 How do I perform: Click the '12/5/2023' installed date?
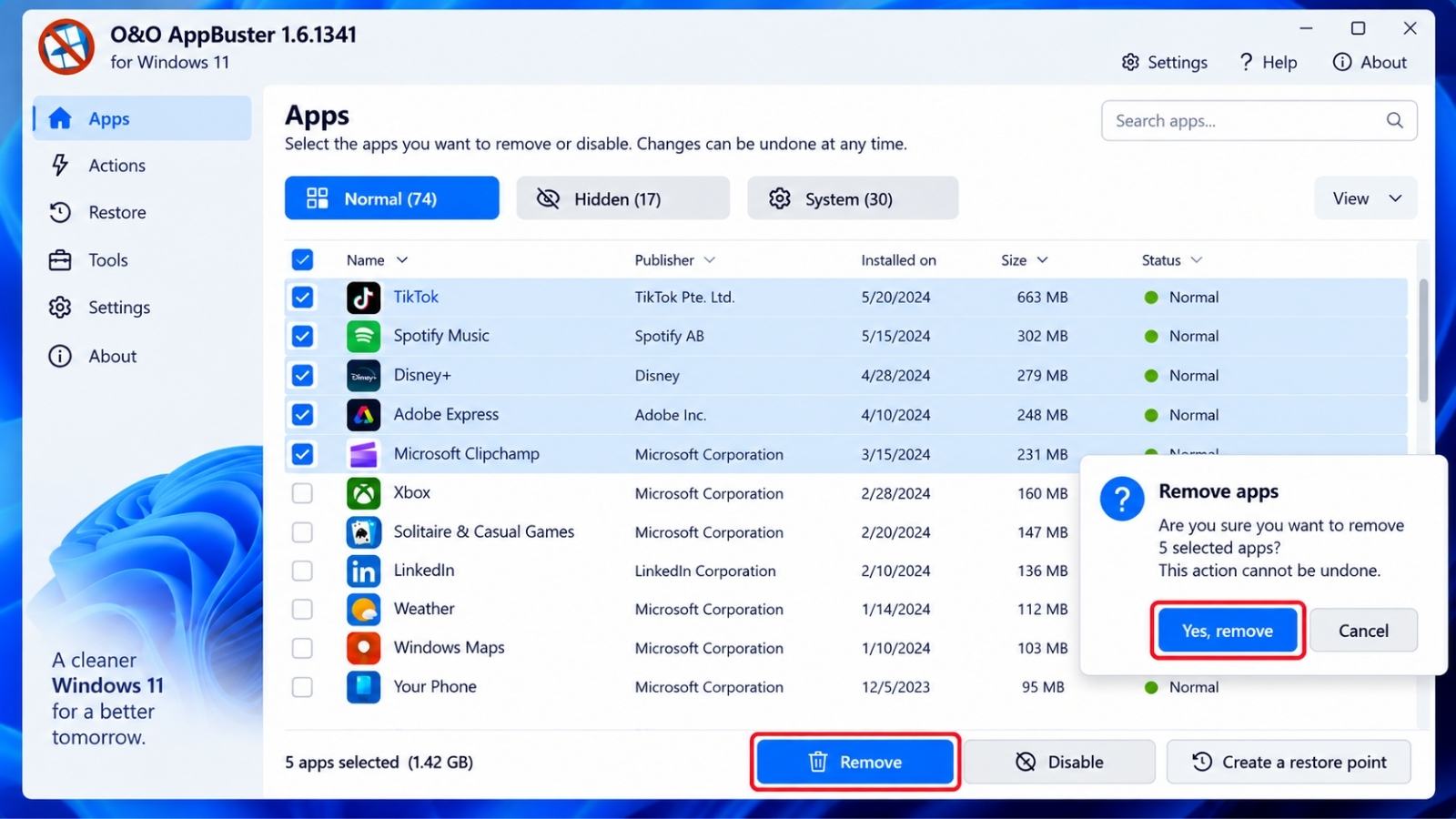coord(895,687)
